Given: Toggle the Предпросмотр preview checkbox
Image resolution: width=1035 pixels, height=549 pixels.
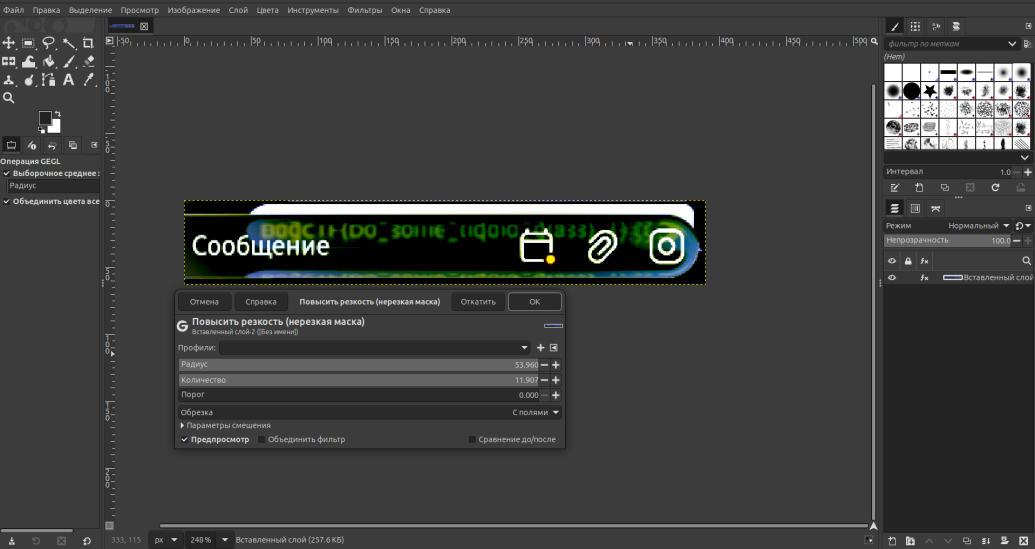Looking at the screenshot, I should pos(185,439).
